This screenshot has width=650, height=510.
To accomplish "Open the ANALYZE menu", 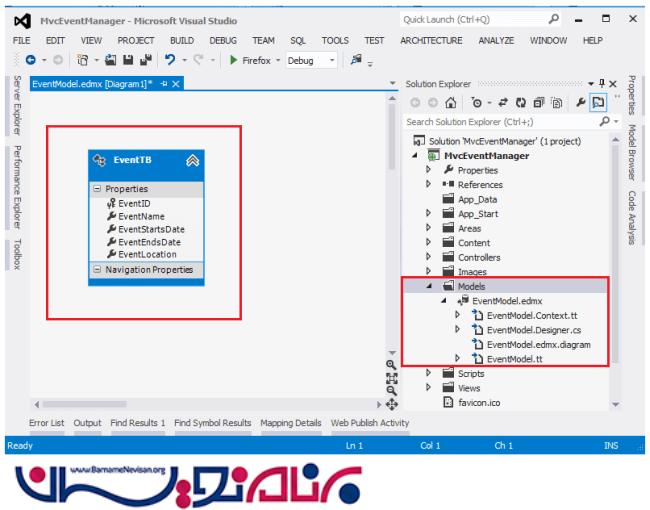I will pyautogui.click(x=496, y=40).
